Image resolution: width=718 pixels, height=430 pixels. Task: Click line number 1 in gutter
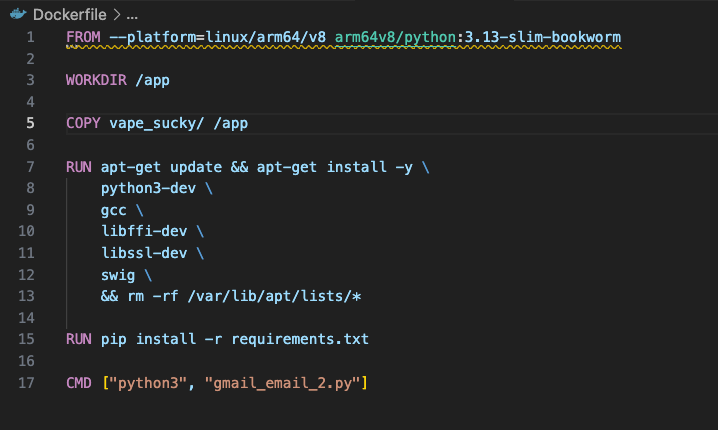pyautogui.click(x=30, y=37)
